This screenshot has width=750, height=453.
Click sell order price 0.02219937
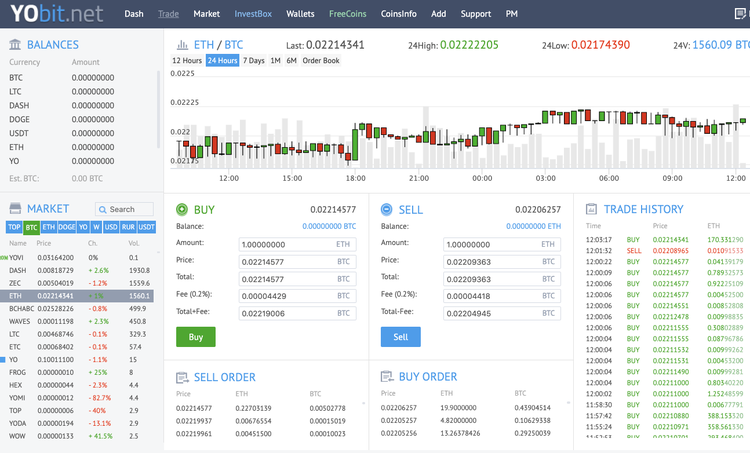pos(194,421)
